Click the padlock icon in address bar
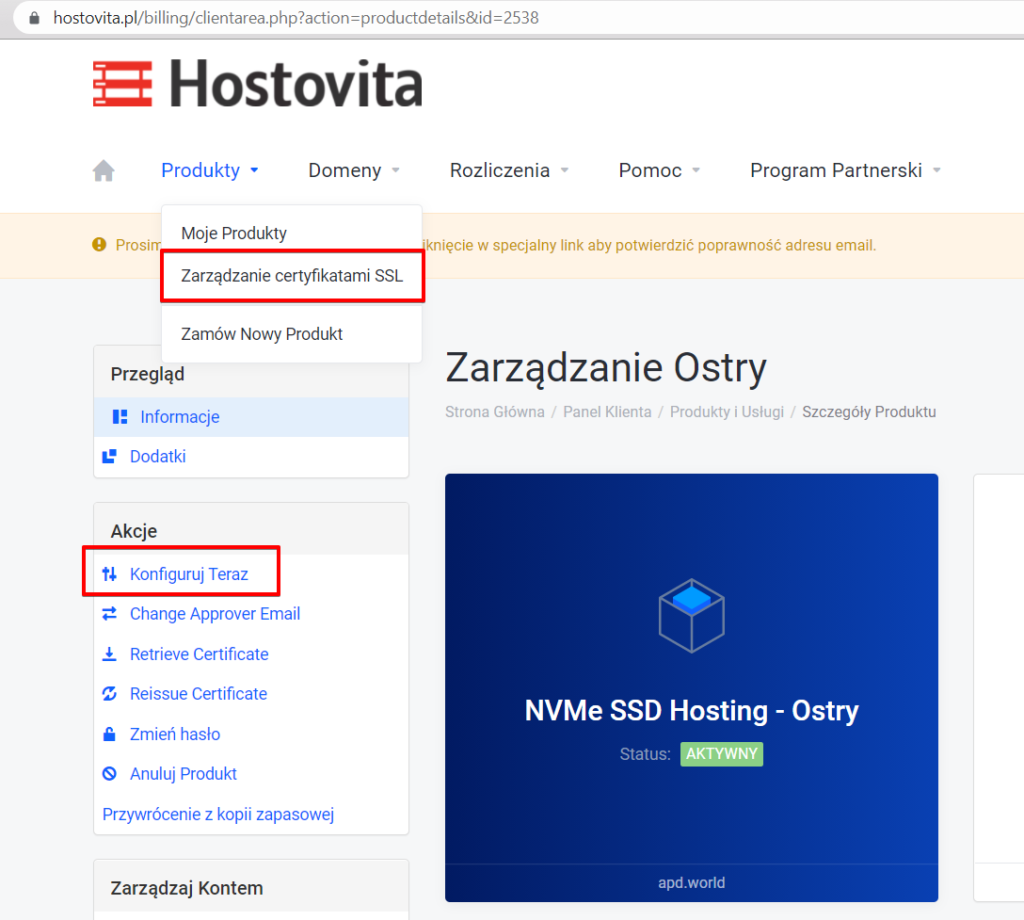1024x920 pixels. point(34,18)
